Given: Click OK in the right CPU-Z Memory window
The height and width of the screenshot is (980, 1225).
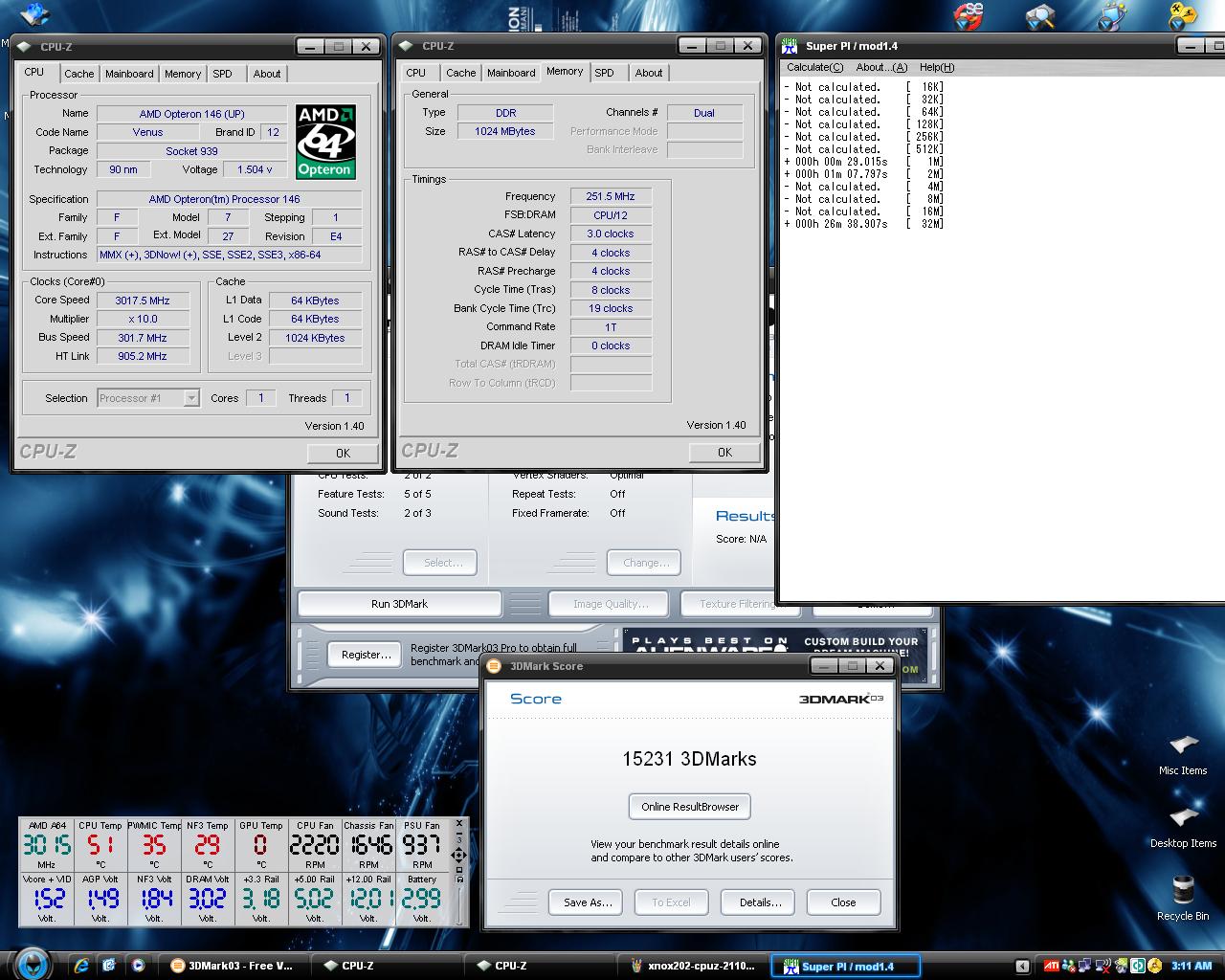Looking at the screenshot, I should [x=724, y=452].
